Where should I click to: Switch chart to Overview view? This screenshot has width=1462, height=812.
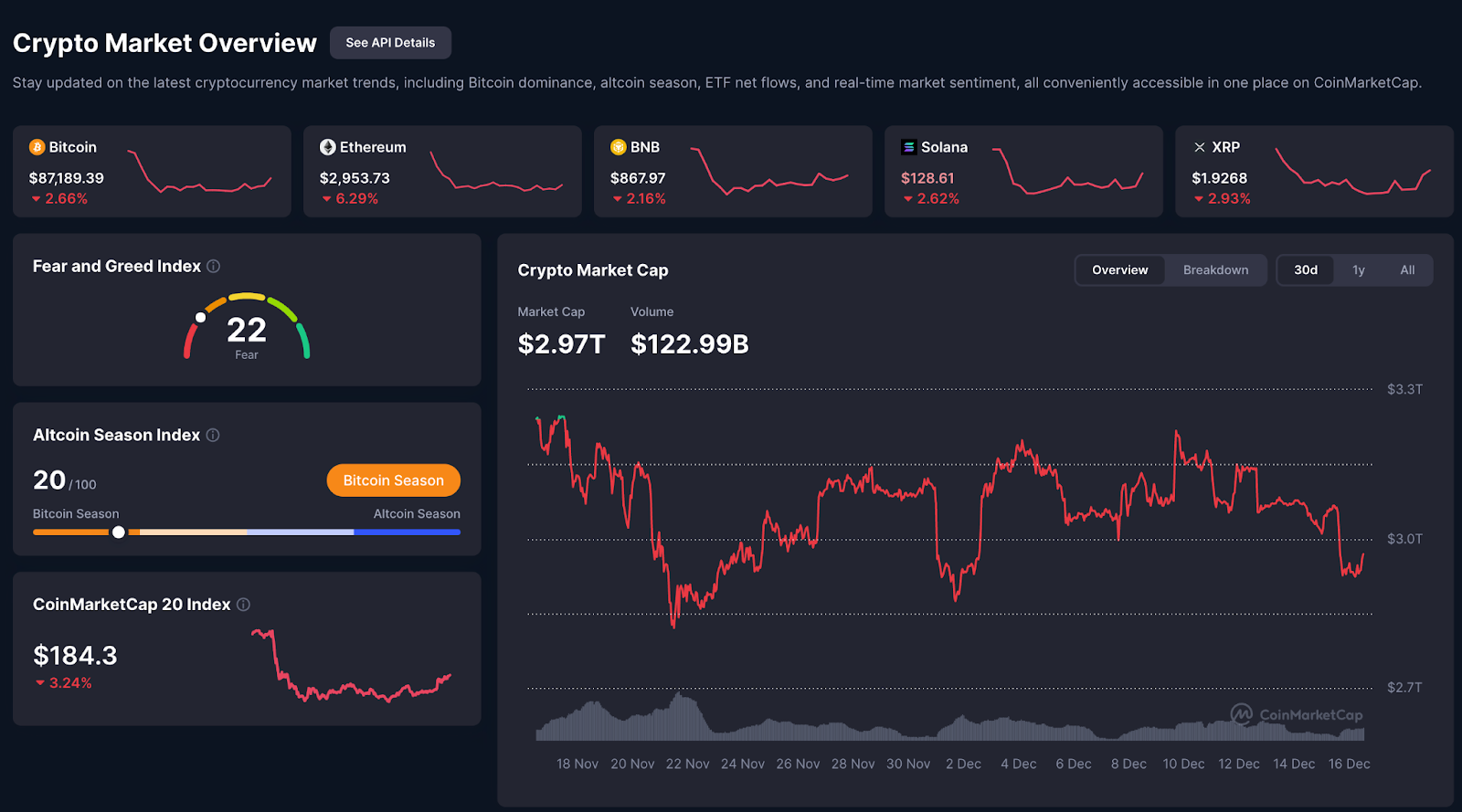tap(1119, 270)
